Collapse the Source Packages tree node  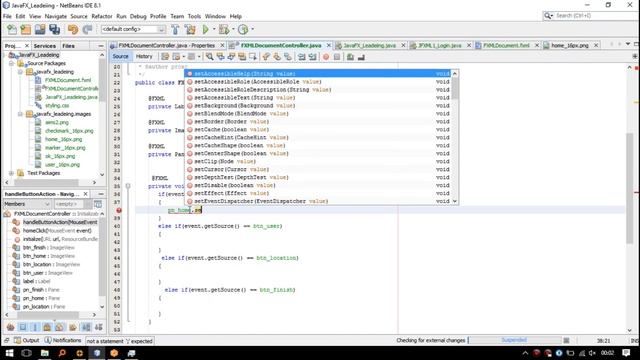tap(11, 64)
